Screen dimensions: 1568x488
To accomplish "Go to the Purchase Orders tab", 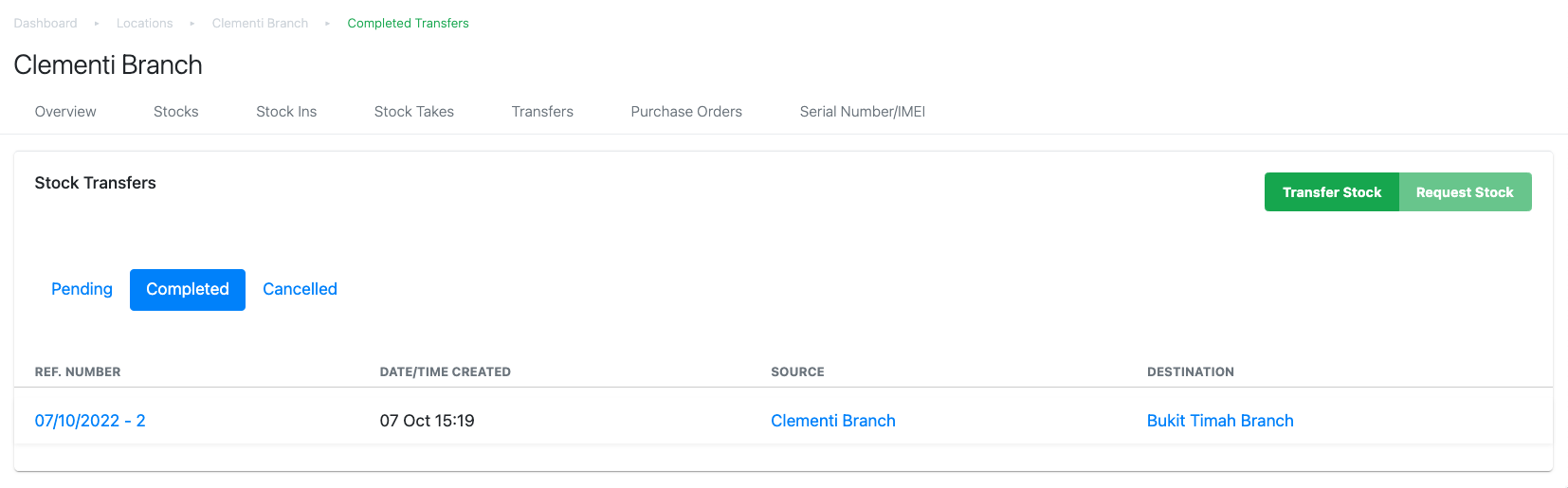I will (686, 112).
